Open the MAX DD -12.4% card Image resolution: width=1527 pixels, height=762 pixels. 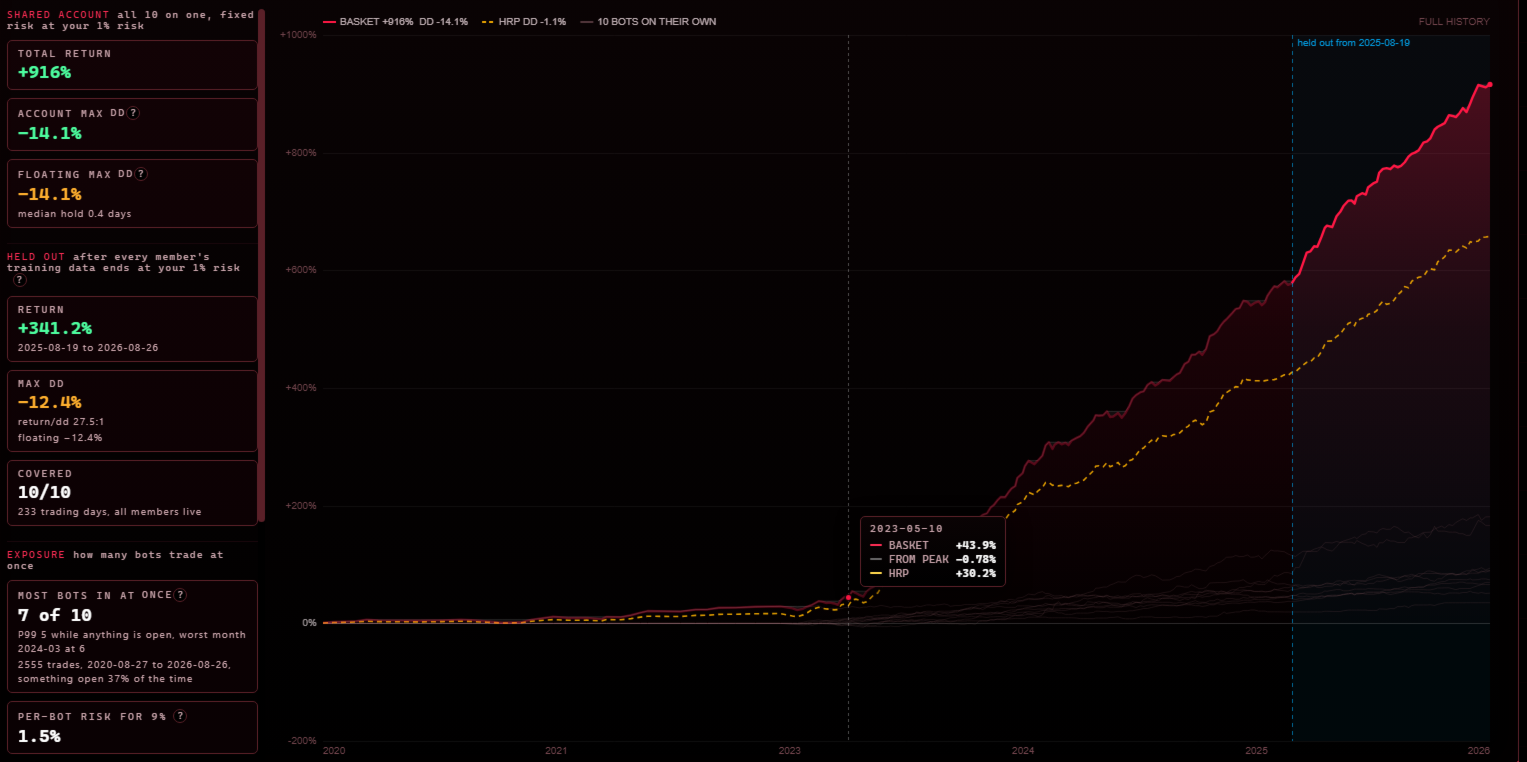pos(132,411)
